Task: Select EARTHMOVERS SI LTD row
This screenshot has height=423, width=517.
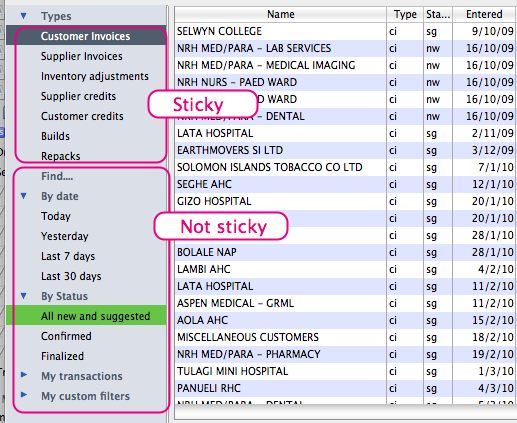Action: pyautogui.click(x=346, y=150)
